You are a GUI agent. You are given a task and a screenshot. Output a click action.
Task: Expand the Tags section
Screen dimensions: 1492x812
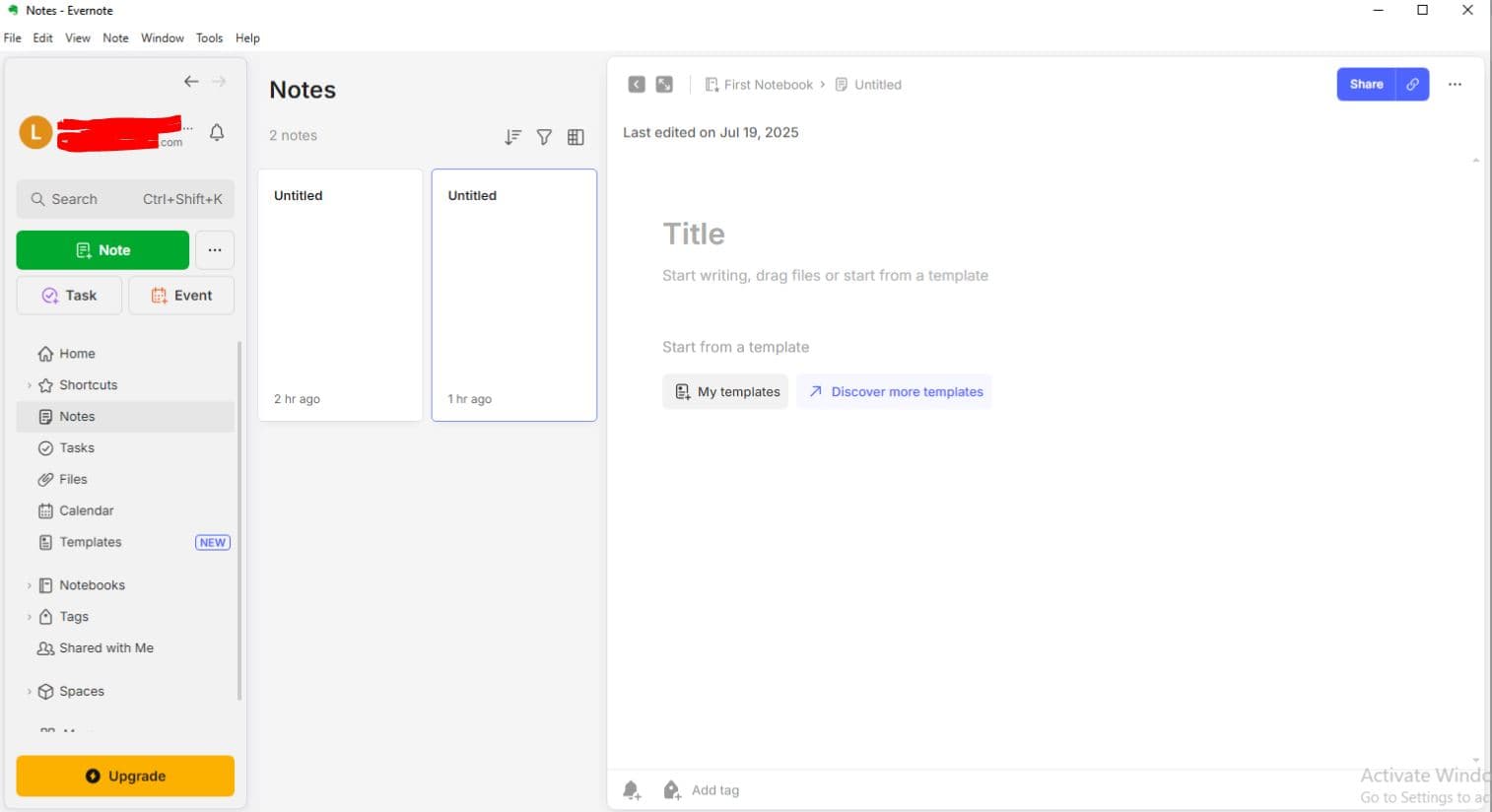29,616
